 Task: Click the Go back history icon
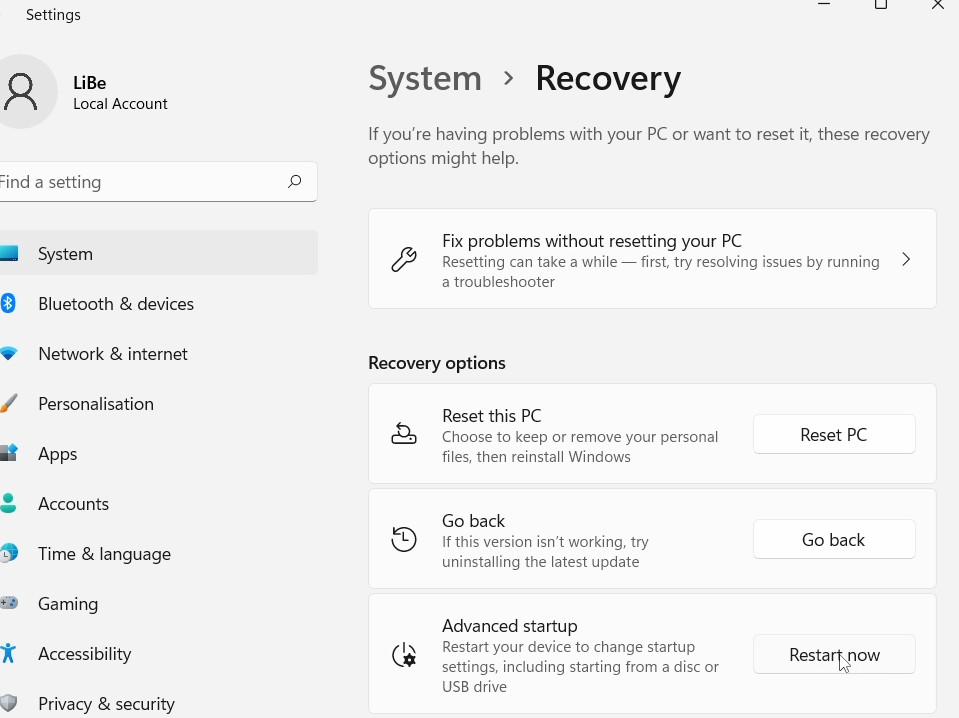click(404, 540)
